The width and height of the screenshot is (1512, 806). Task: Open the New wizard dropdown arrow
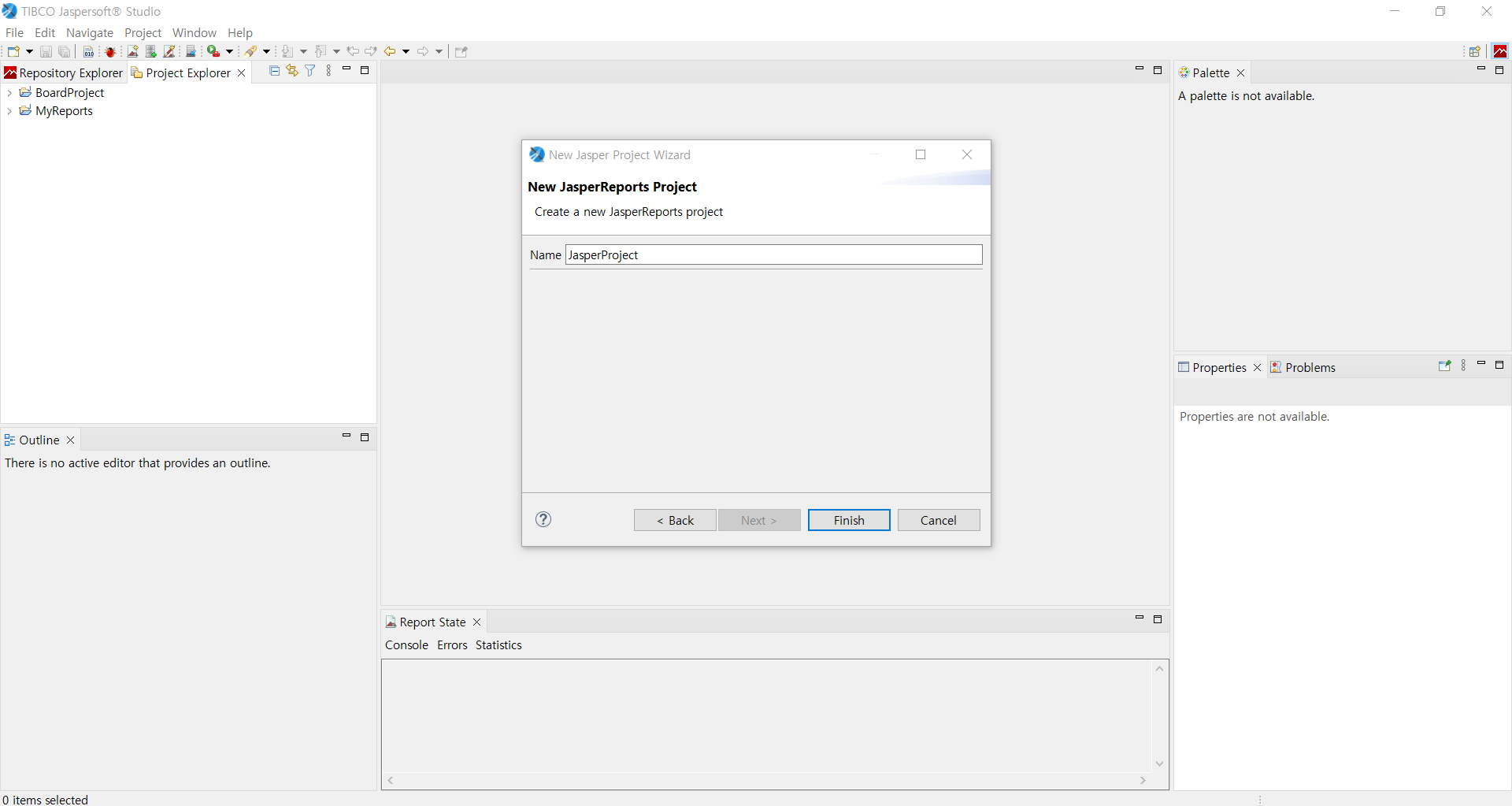[29, 52]
